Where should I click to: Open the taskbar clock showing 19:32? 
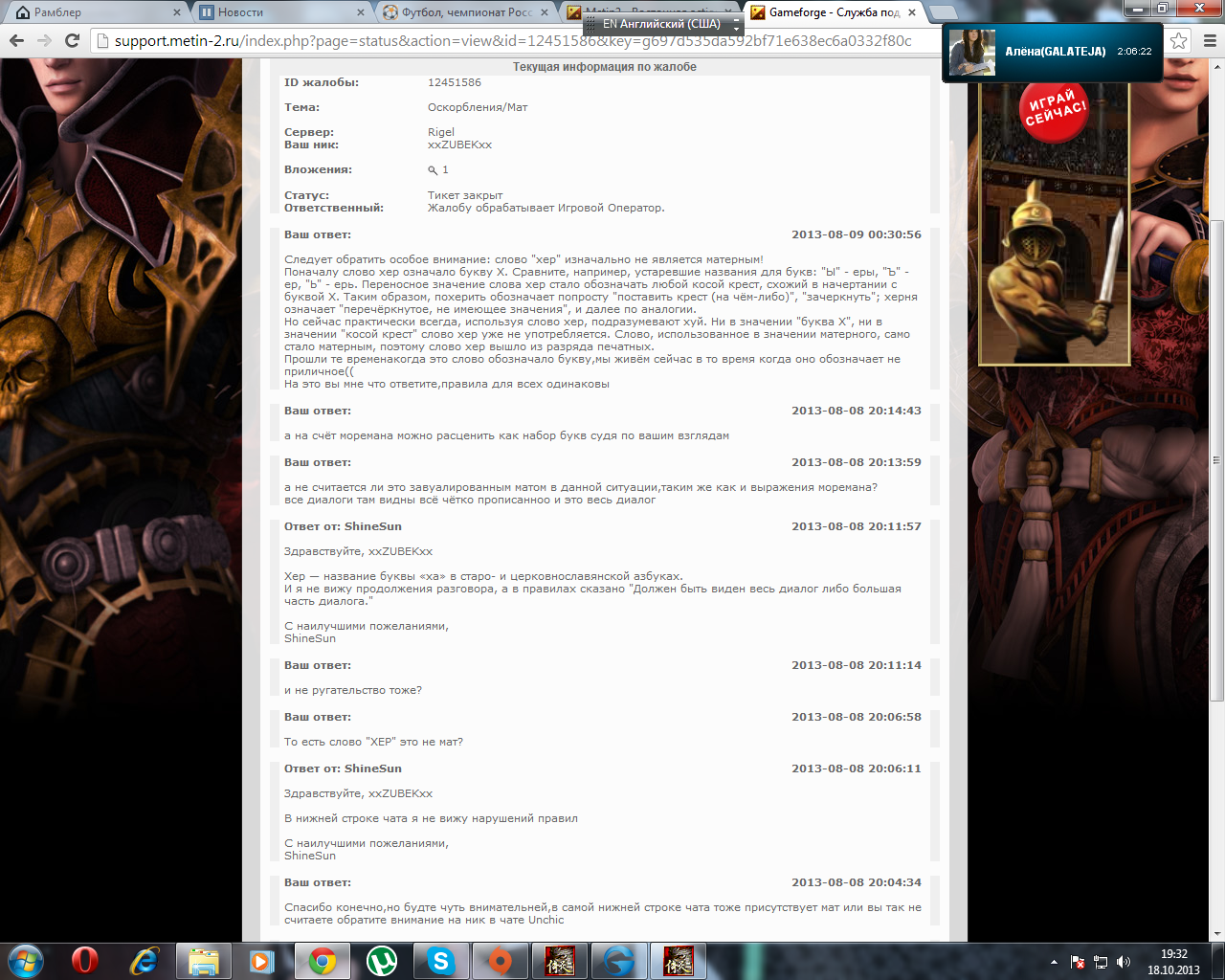point(1174,962)
